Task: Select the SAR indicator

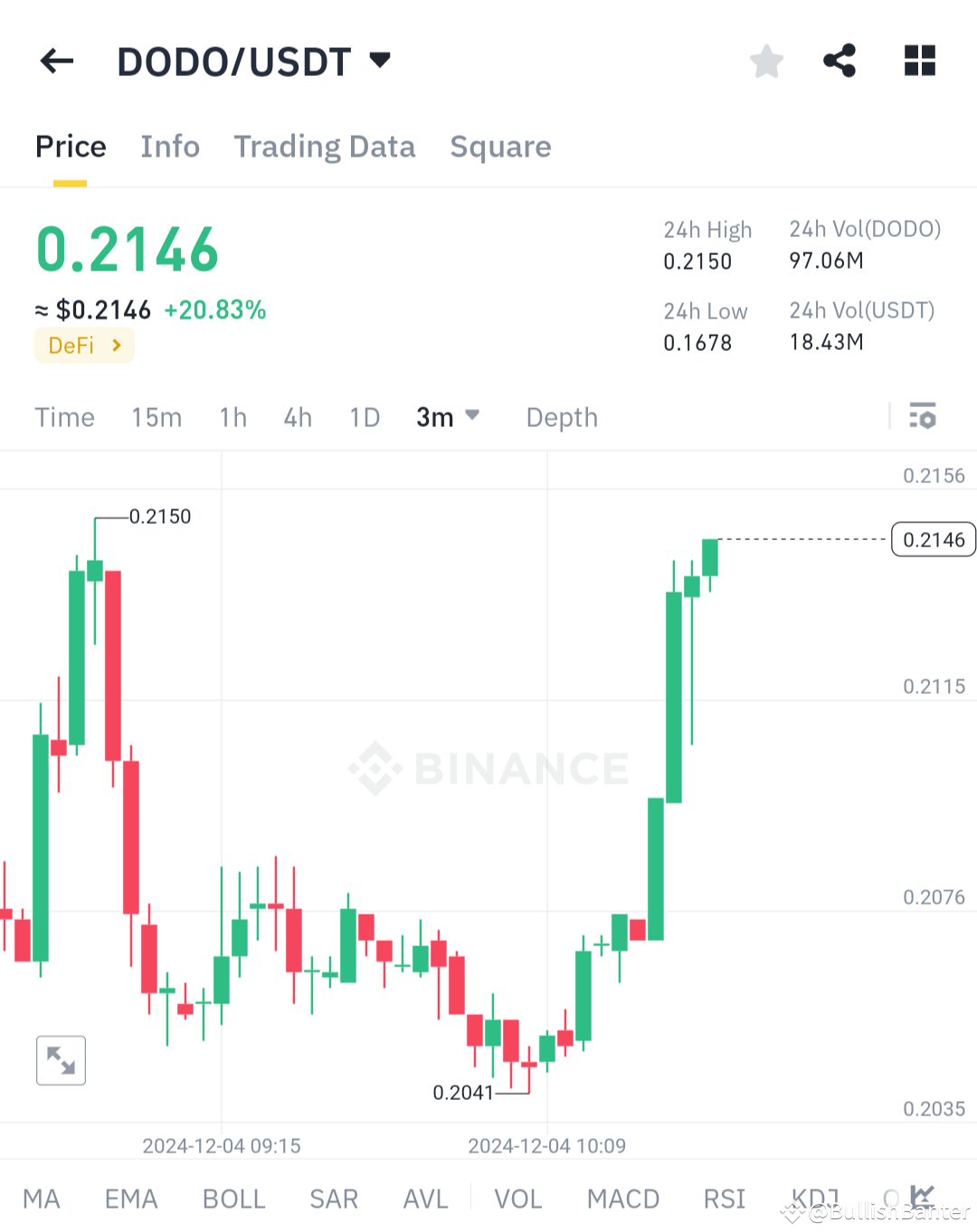Action: tap(333, 1199)
